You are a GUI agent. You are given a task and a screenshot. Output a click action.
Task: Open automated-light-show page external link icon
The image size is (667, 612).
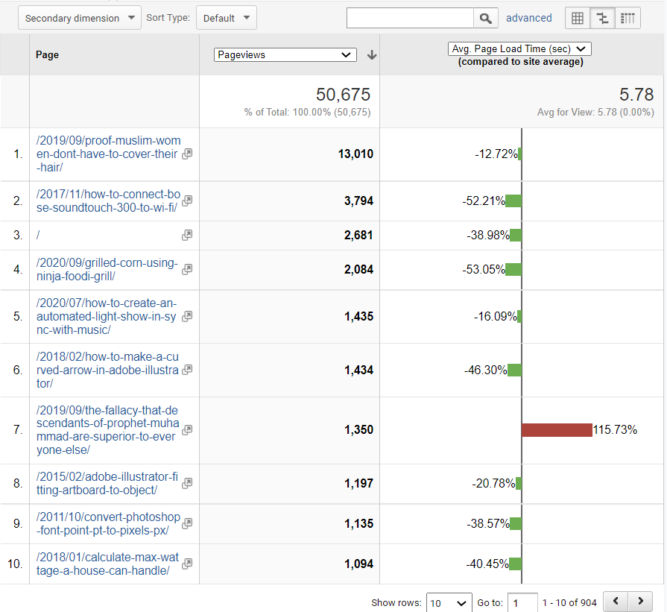[187, 316]
